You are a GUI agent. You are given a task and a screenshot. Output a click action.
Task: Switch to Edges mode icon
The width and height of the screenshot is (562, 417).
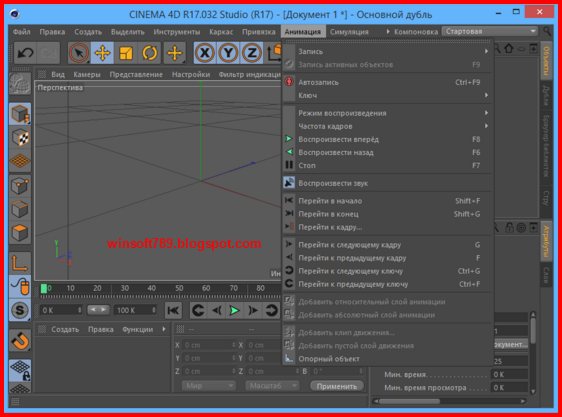pyautogui.click(x=20, y=210)
